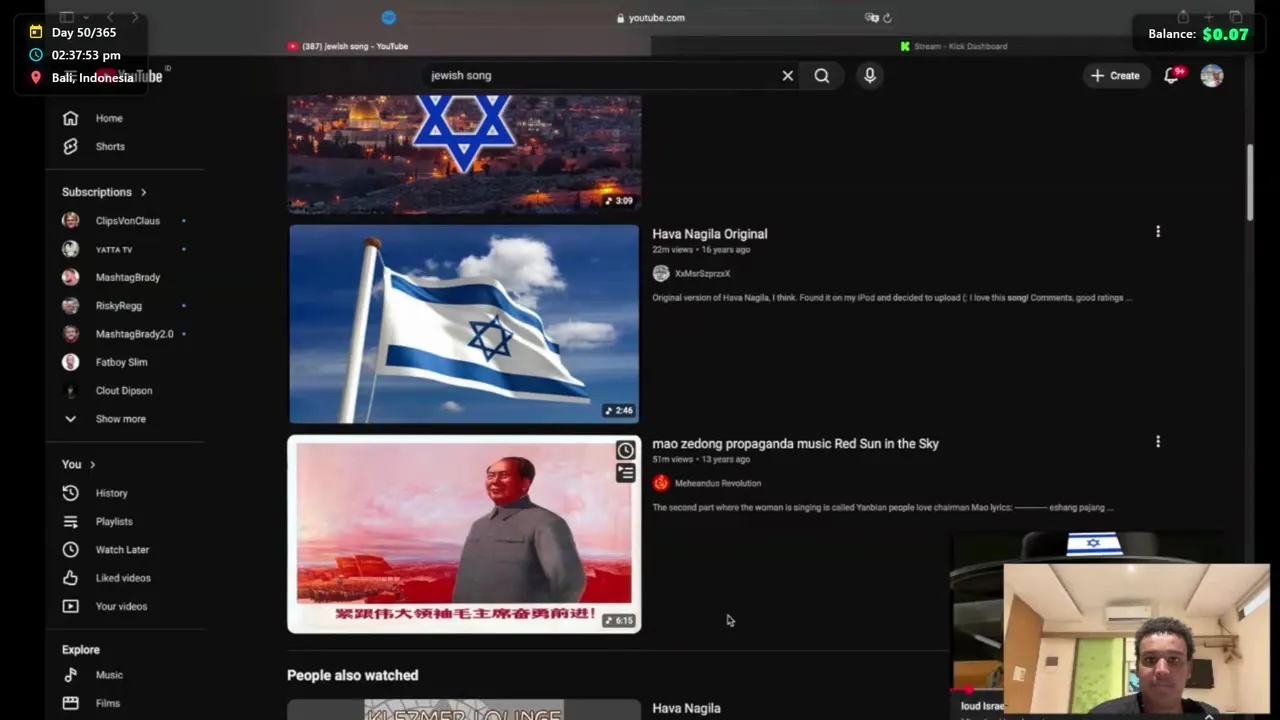This screenshot has height=720, width=1280.
Task: Open Hava Nagila Original video title
Action: coord(710,234)
